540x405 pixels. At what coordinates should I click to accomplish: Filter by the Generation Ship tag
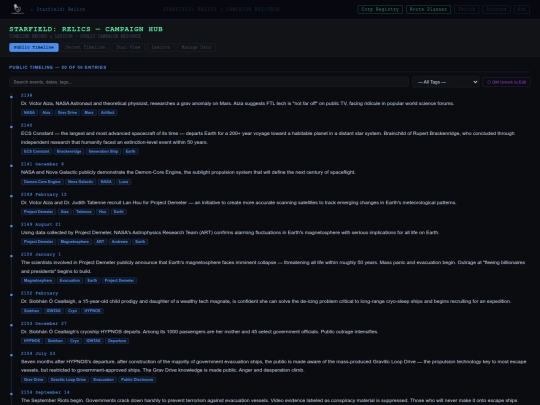point(103,152)
